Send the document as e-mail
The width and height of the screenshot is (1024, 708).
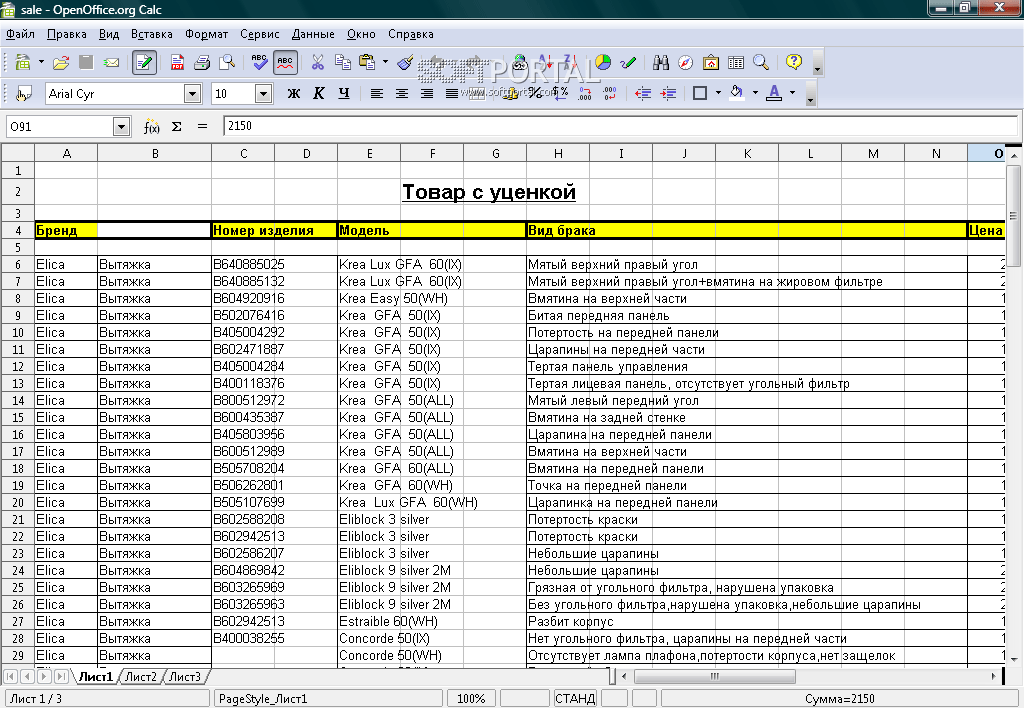[x=111, y=62]
